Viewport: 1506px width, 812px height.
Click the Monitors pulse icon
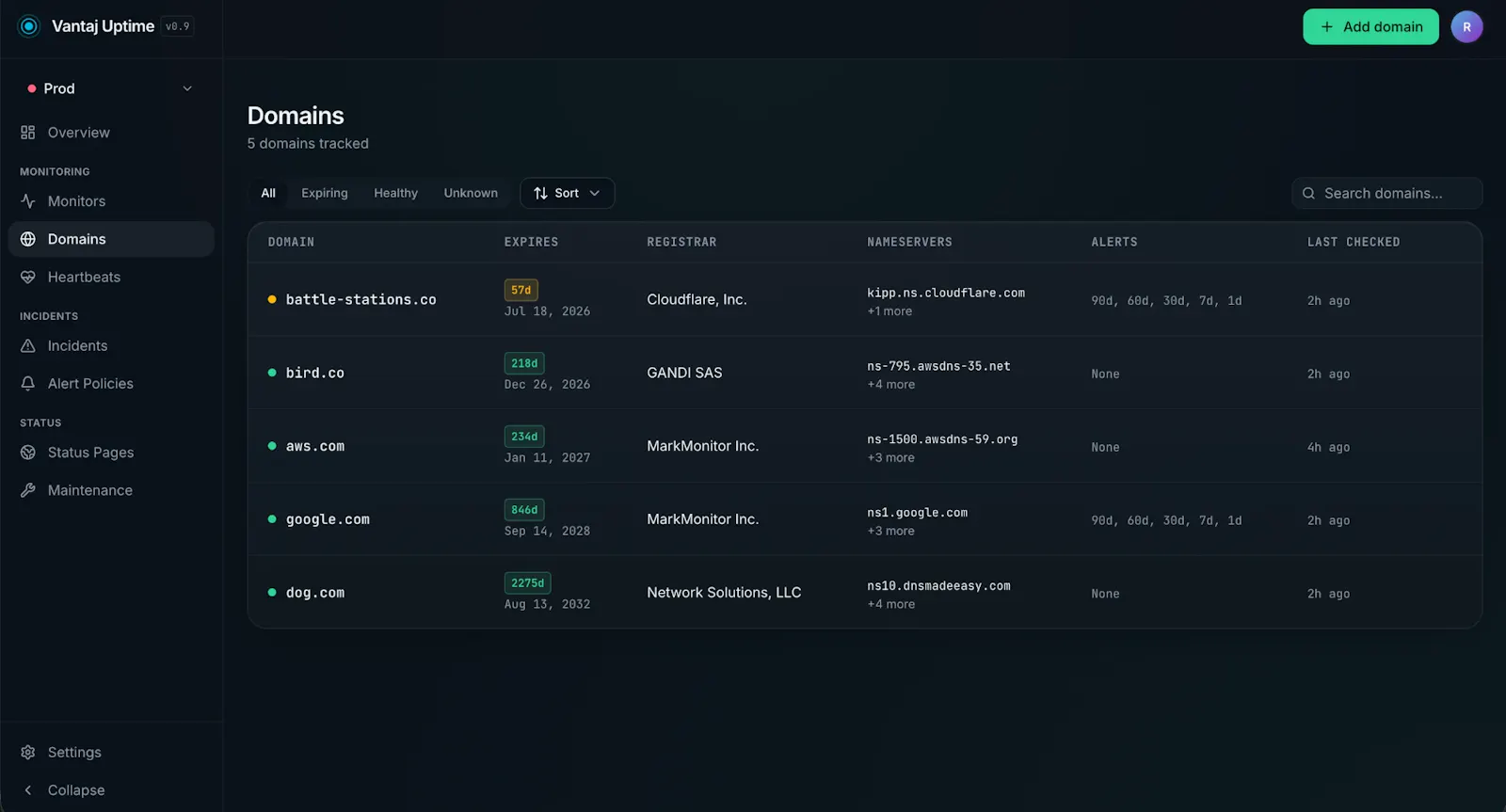point(28,201)
